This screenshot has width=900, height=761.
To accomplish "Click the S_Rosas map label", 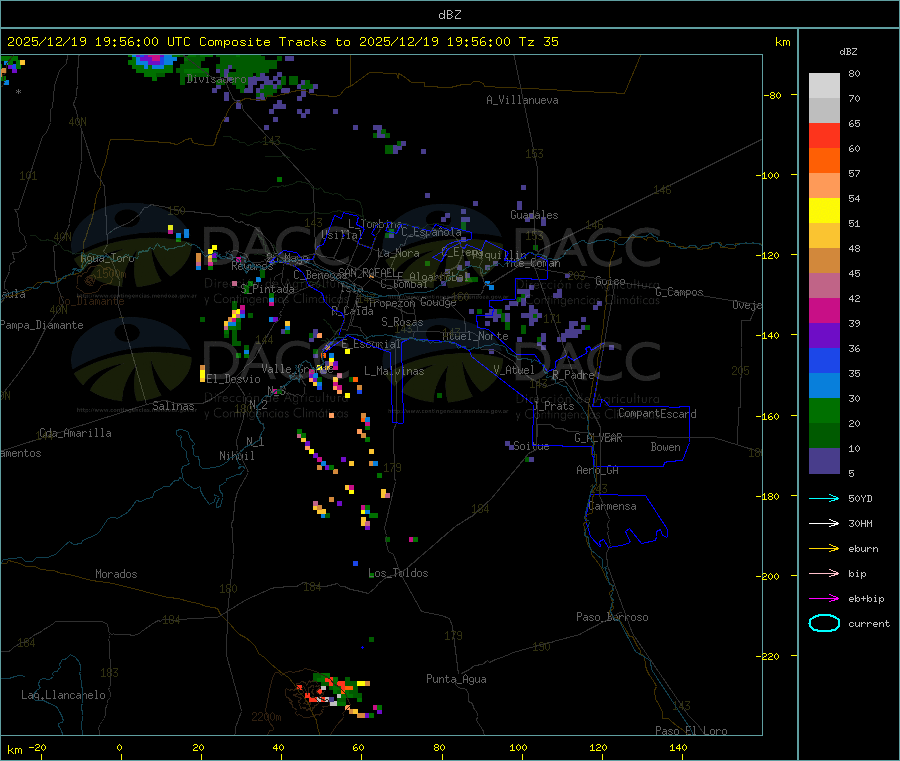I will (402, 322).
